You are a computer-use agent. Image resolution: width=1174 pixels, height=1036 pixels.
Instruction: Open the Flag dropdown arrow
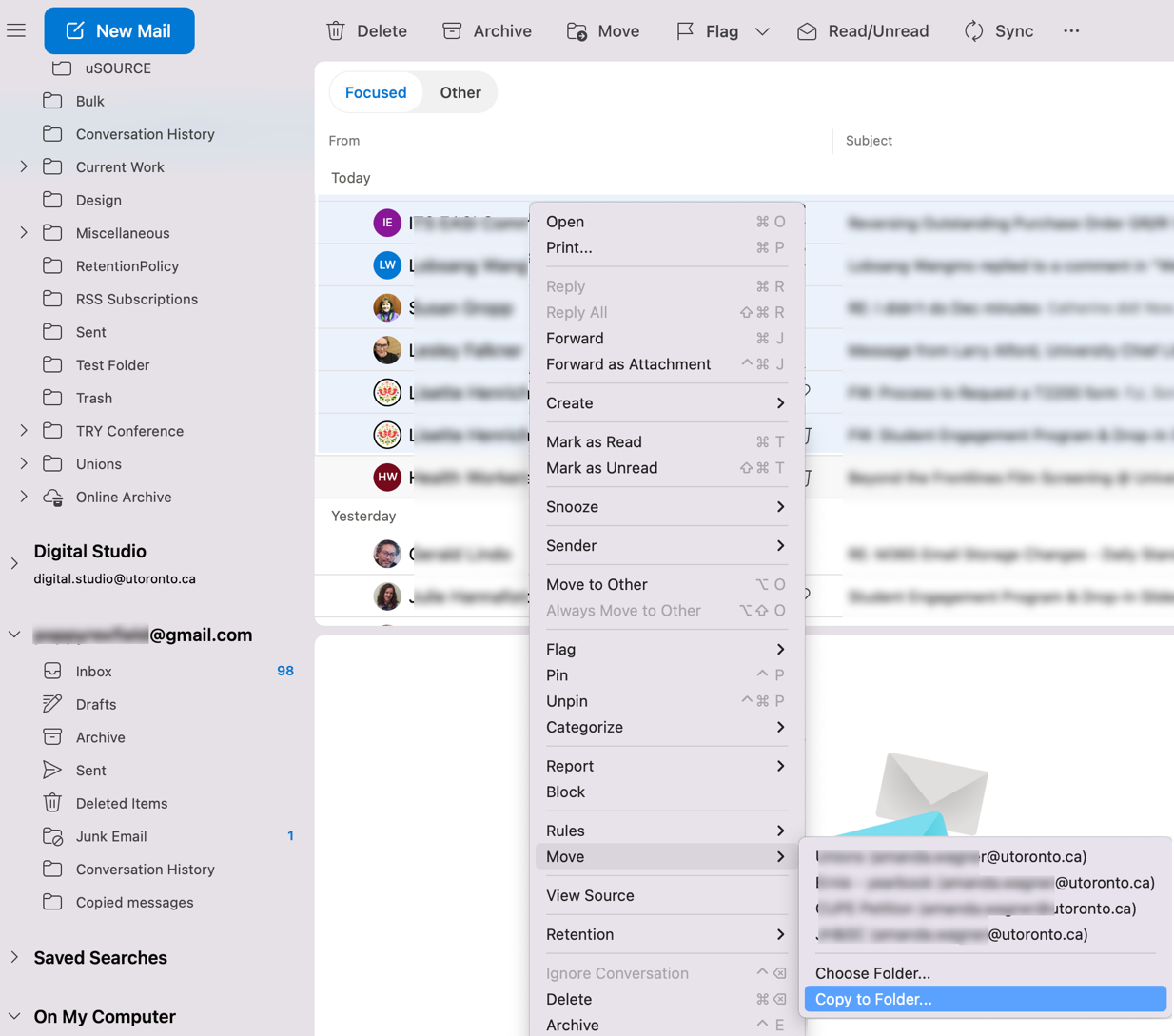(x=762, y=30)
